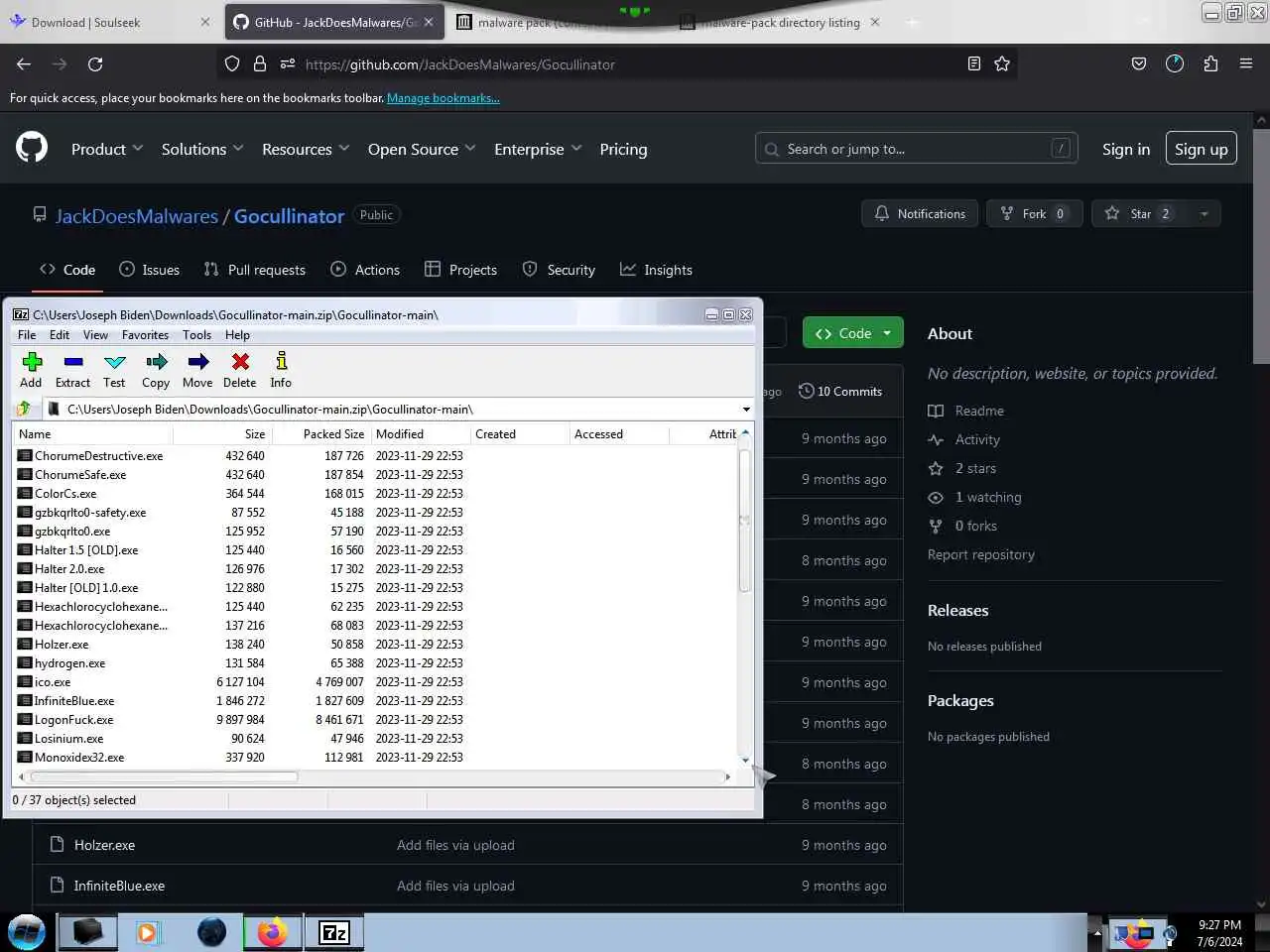Click the 7-Zip Add toolbar icon
Screen dimensions: 1270x952
(31, 362)
